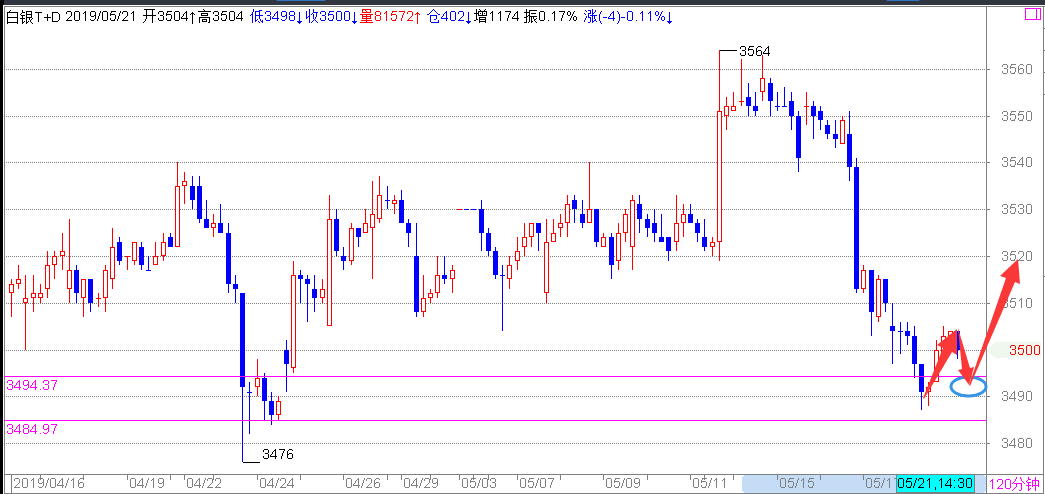The image size is (1045, 494).
Task: Open the 120分钟 period selector
Action: click(x=1016, y=483)
